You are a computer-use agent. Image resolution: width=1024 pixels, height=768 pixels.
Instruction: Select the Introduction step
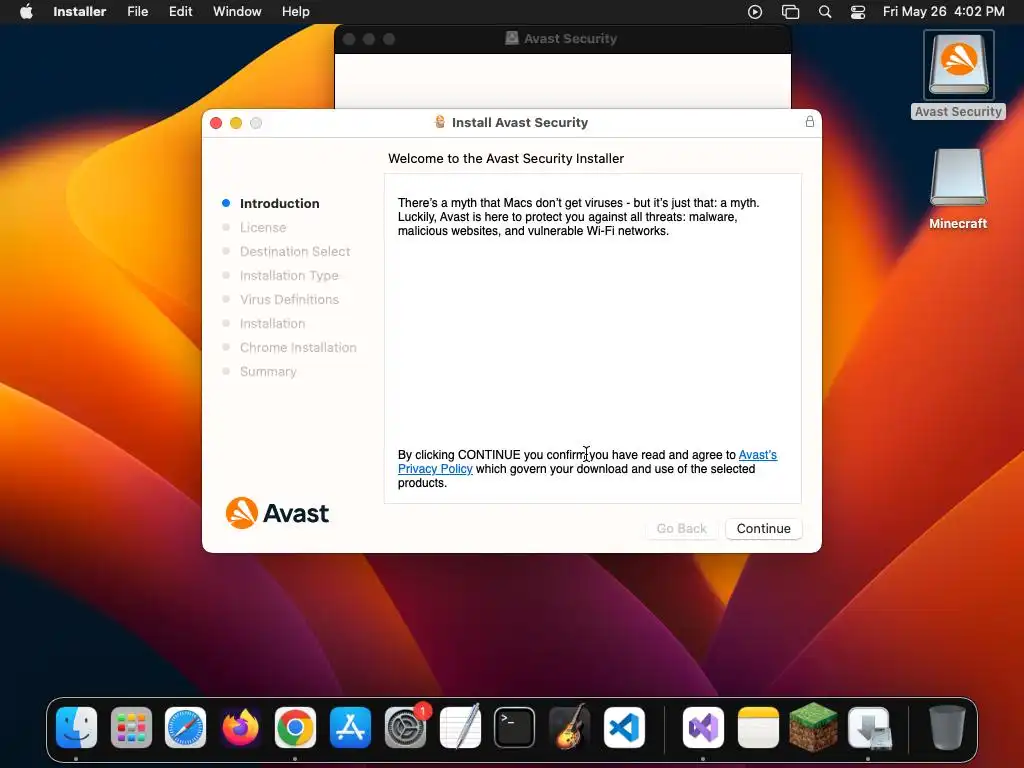click(x=280, y=203)
